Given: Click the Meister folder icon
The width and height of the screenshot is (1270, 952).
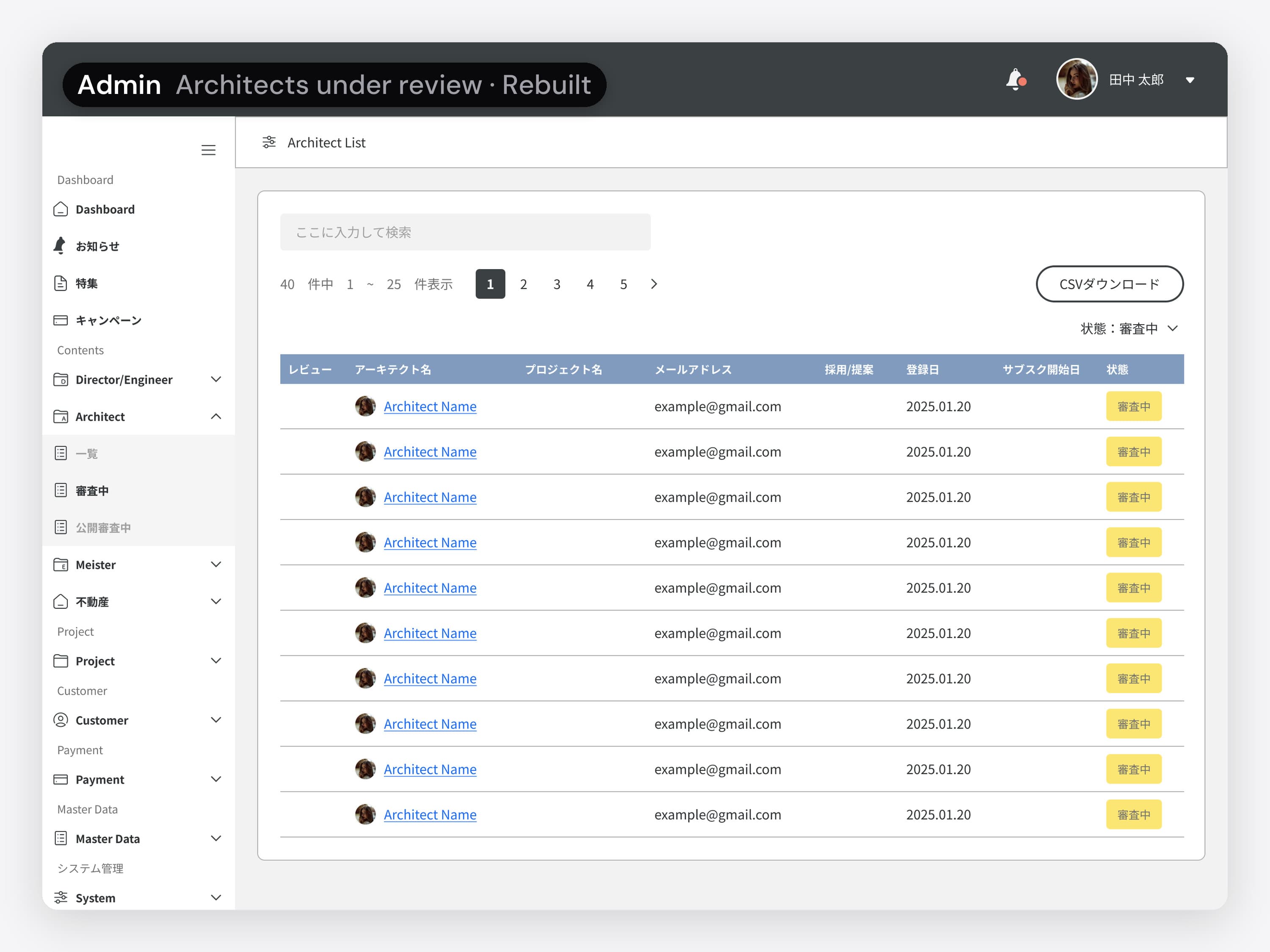Looking at the screenshot, I should 60,565.
